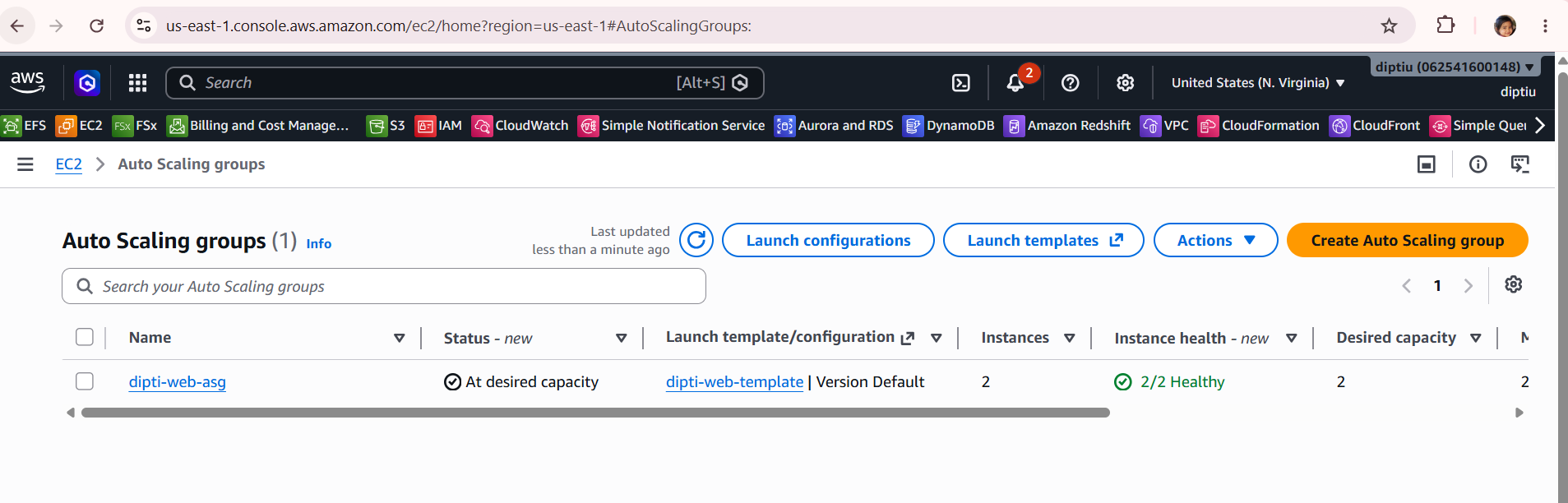Bookmark this page with the star
The image size is (1568, 503).
pyautogui.click(x=1389, y=25)
